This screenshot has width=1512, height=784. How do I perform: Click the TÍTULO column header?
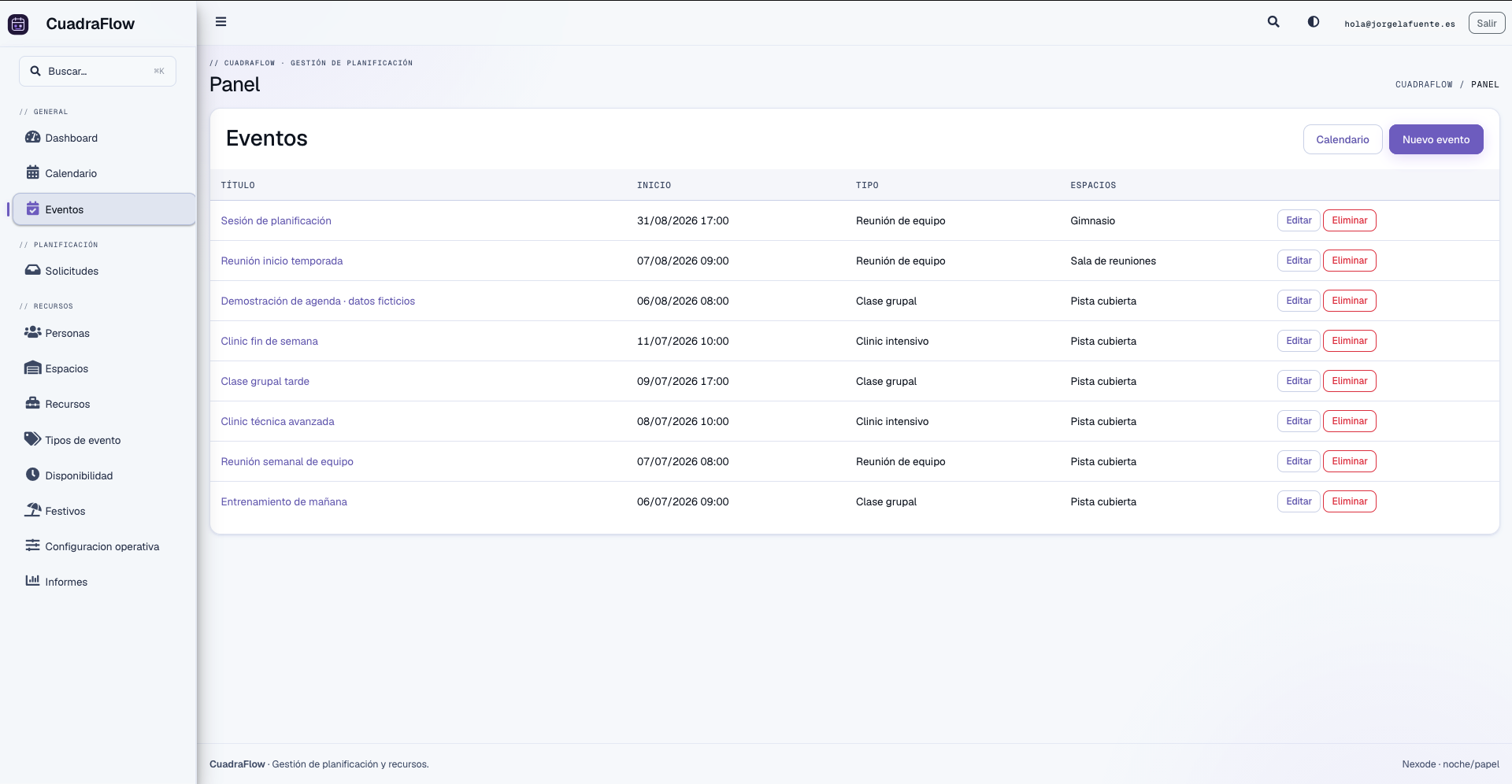point(238,185)
